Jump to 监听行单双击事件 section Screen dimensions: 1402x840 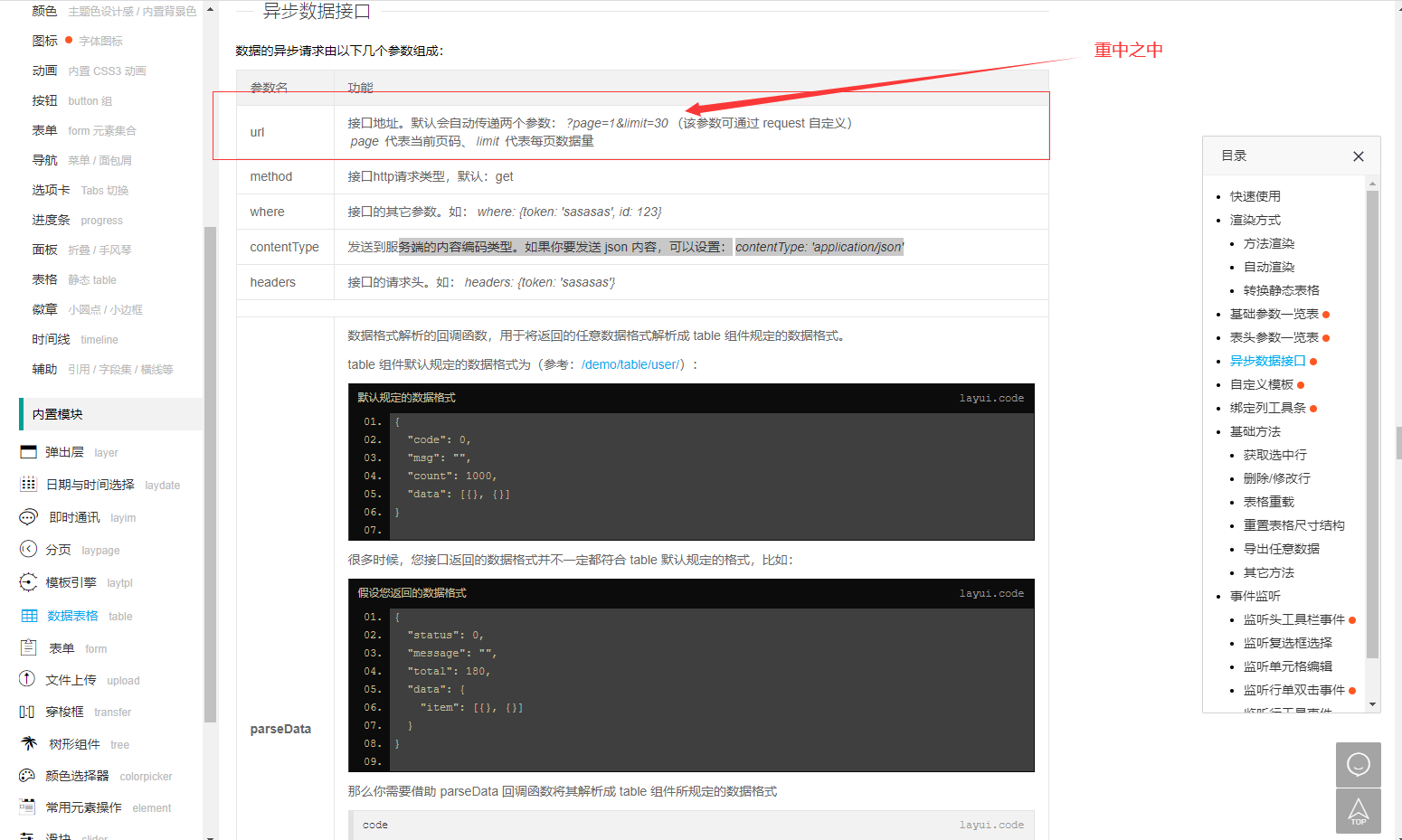click(1293, 690)
